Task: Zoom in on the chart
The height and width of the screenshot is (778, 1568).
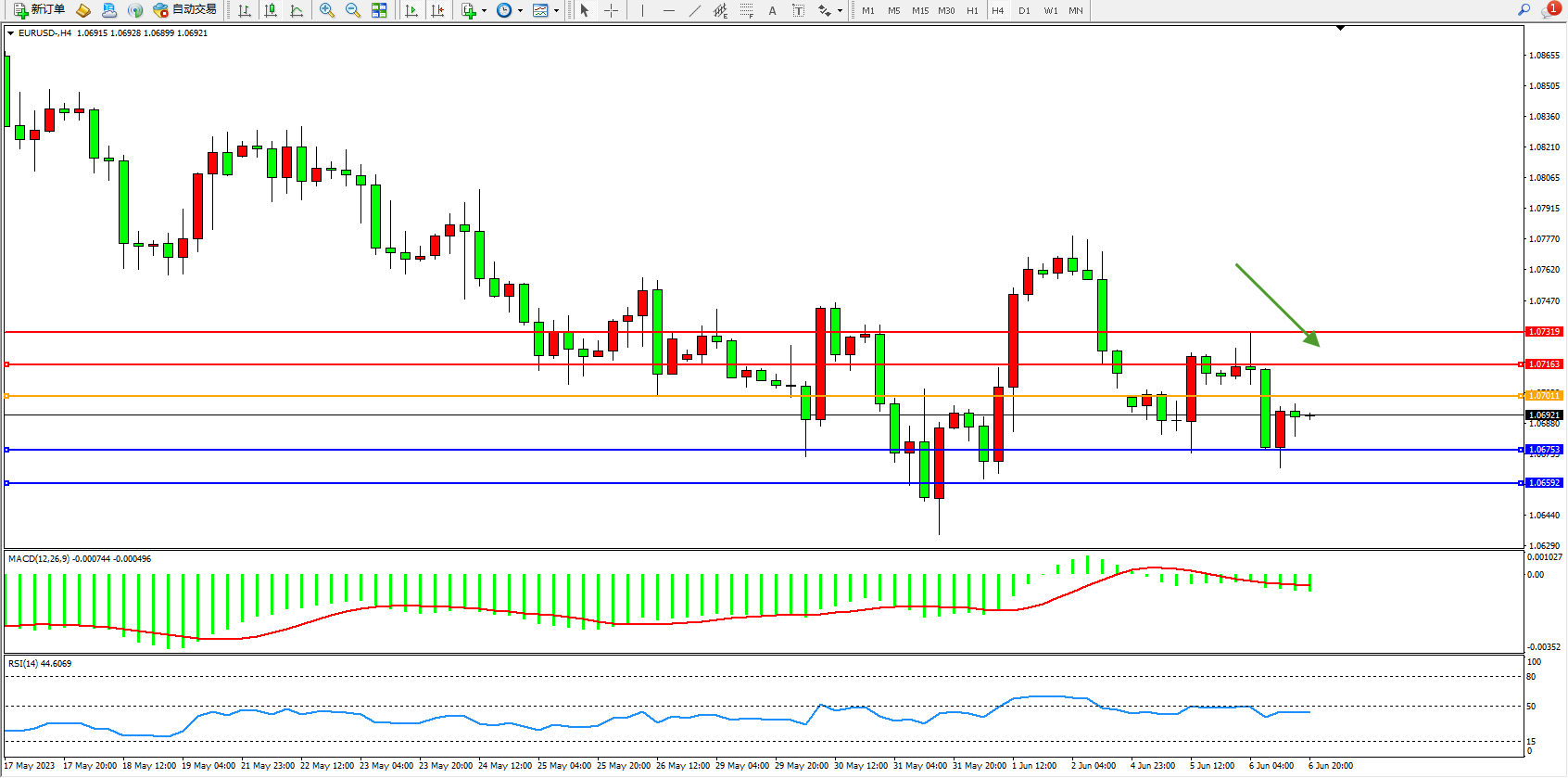Action: point(326,10)
